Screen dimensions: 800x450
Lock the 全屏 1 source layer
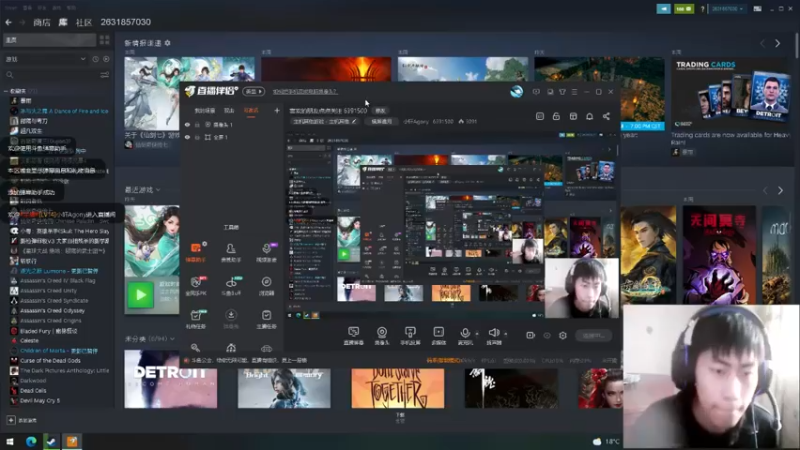(x=197, y=137)
